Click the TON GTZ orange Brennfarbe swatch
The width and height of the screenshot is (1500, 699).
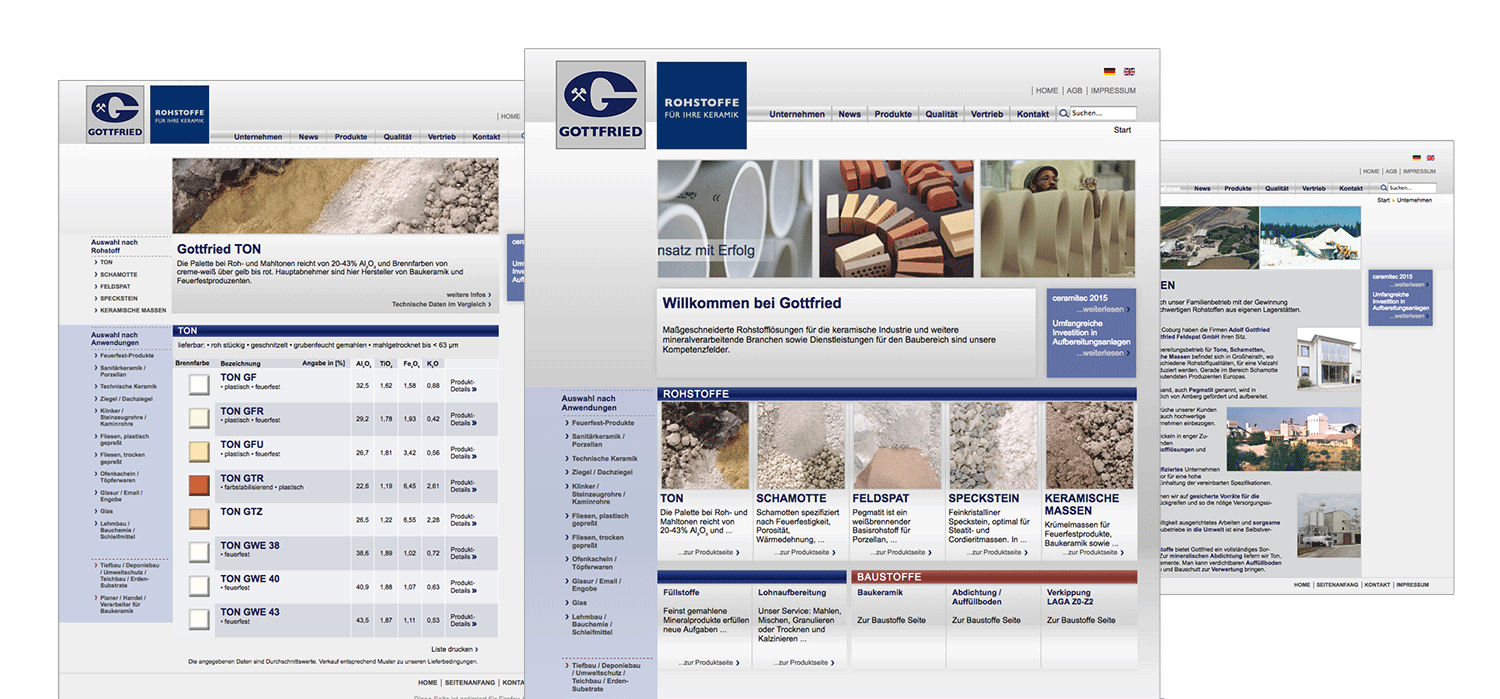point(199,519)
